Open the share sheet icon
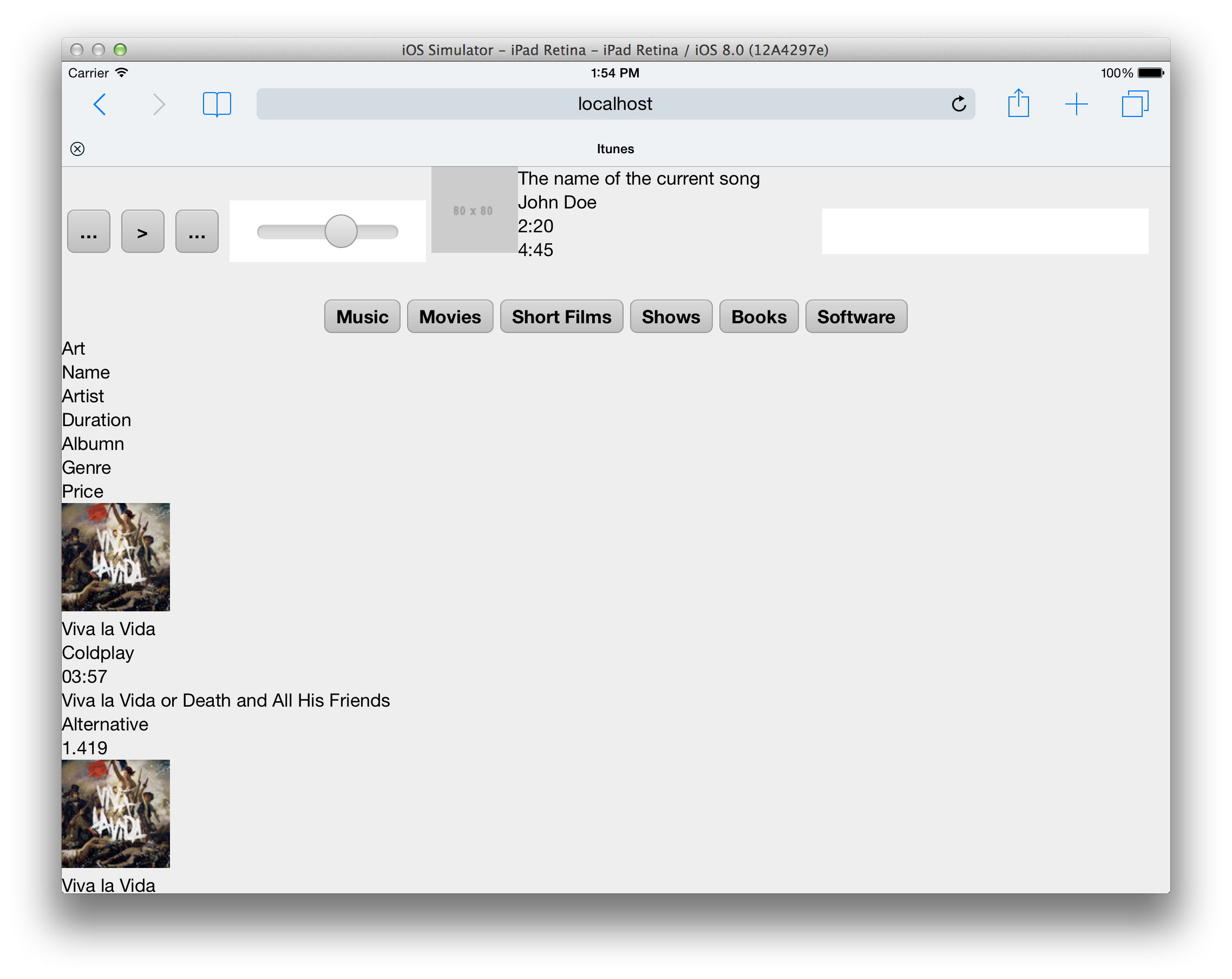This screenshot has height=979, width=1232. tap(1018, 104)
